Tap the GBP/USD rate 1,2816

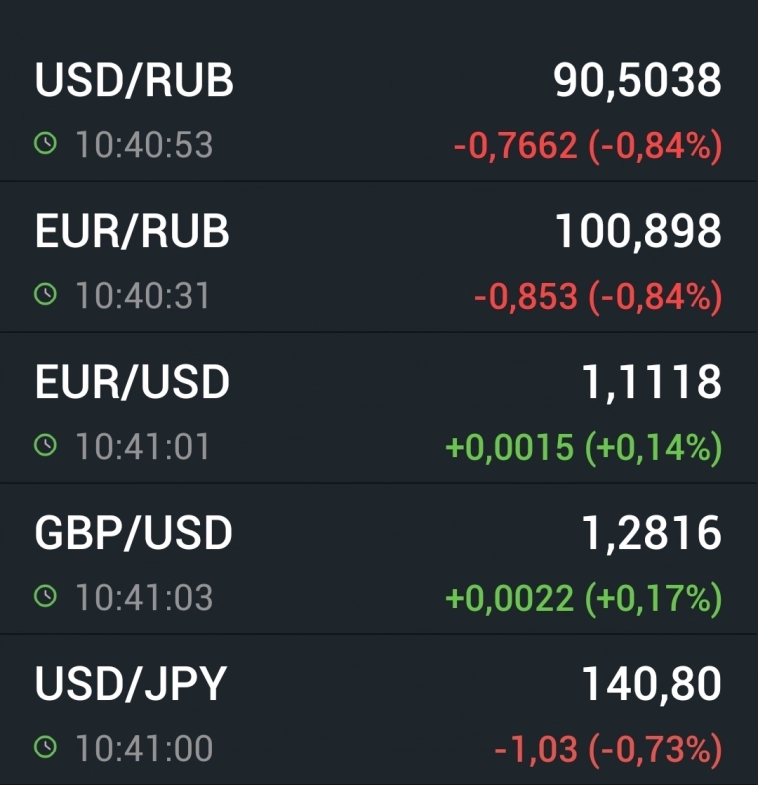[651, 533]
